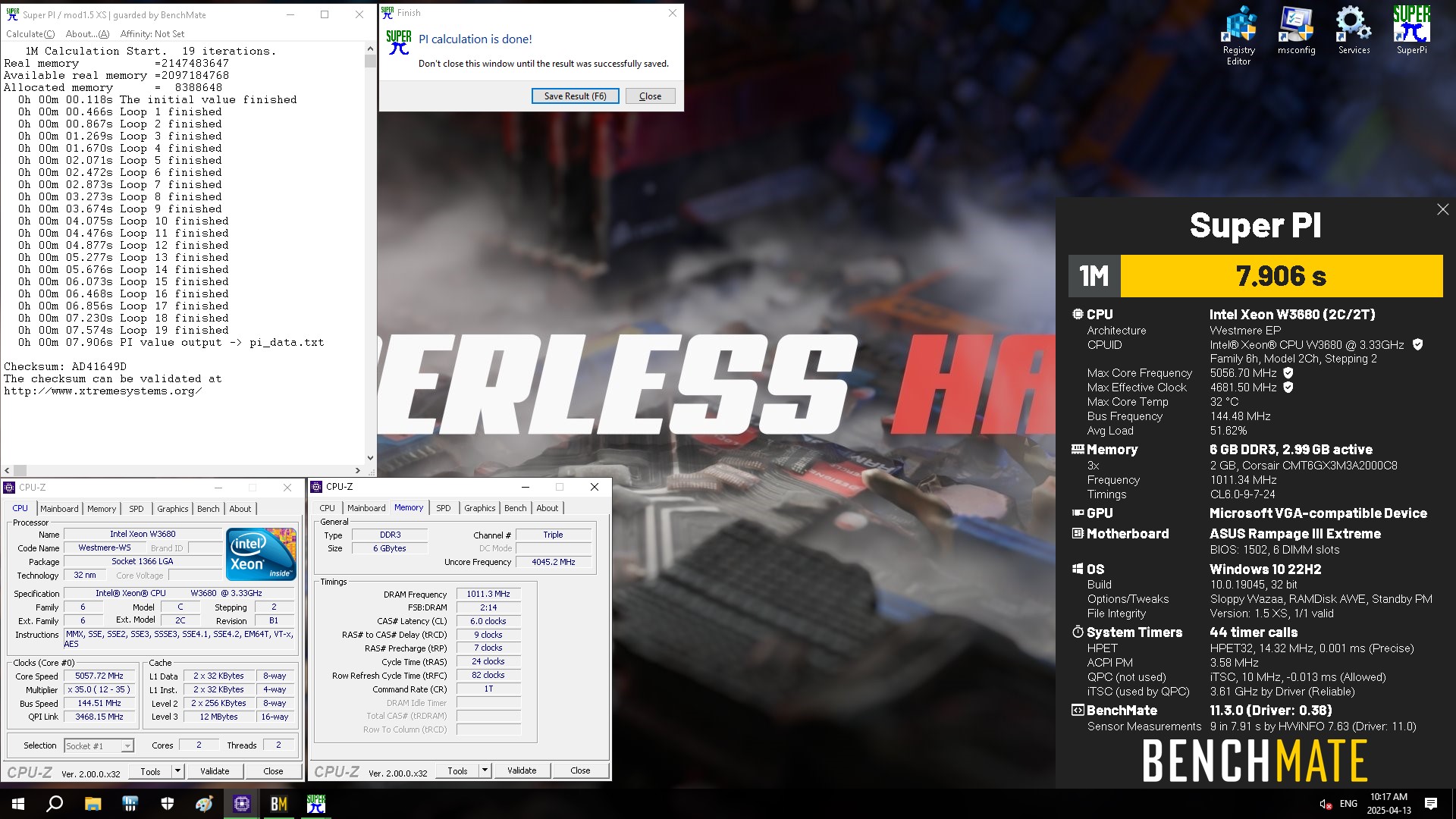The image size is (1456, 819).
Task: Click Max Core Frequency verified badge
Action: pyautogui.click(x=1288, y=373)
